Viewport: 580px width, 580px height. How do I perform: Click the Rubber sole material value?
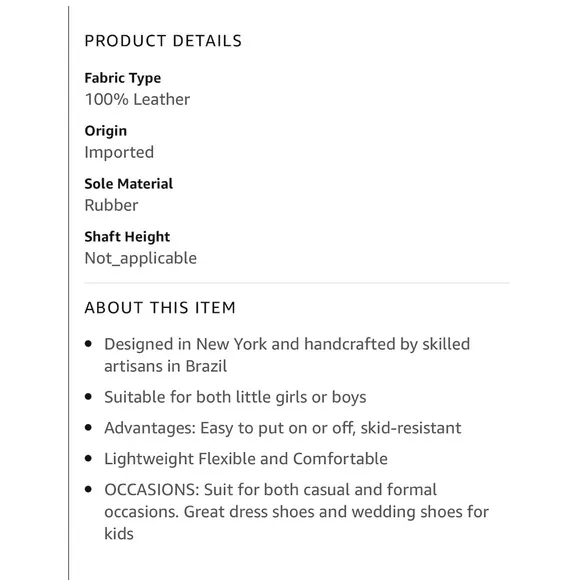[x=111, y=205]
